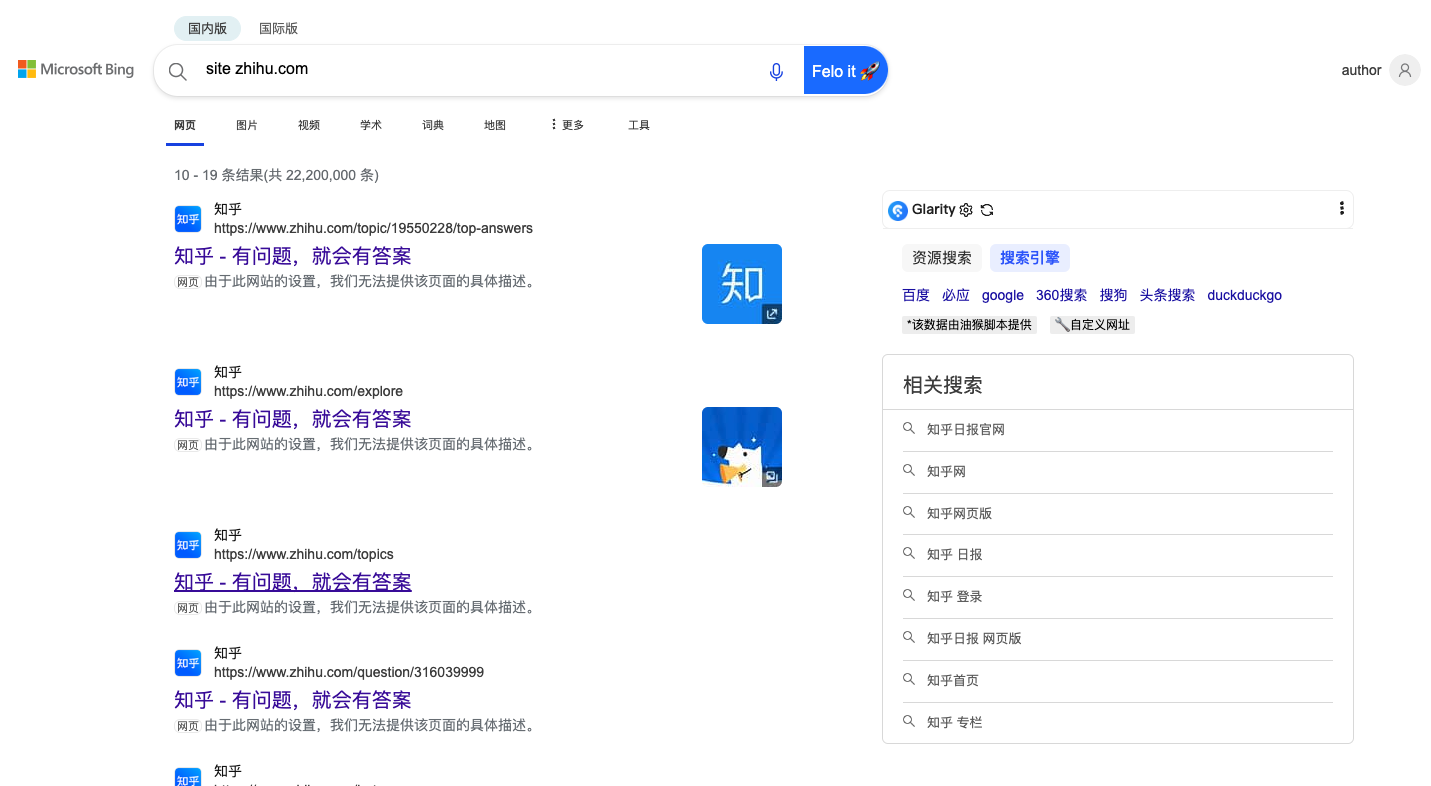Screen dimensions: 1431x786
Task: Click search icon beside 知乎 登录
Action: pos(909,595)
